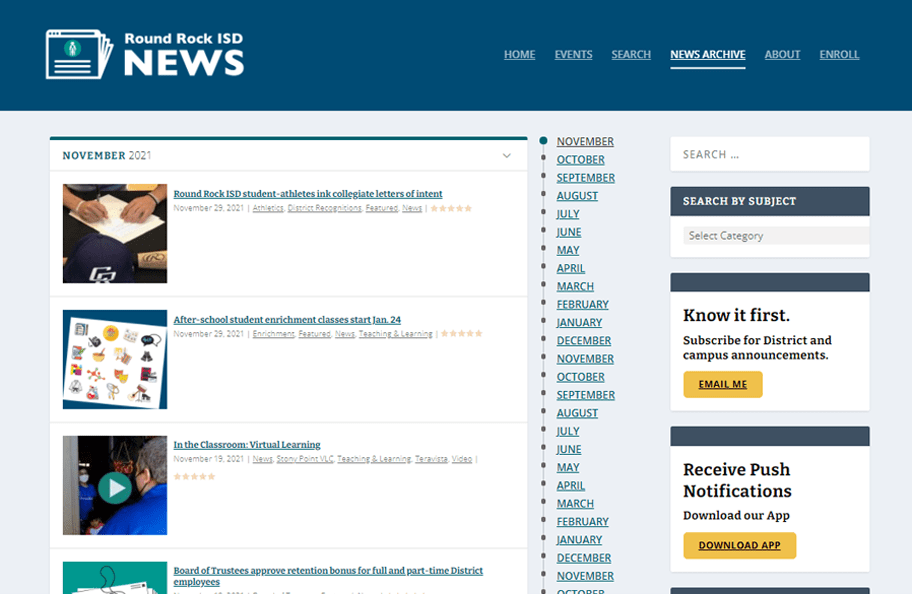Select the second MARCH link in month list

[x=575, y=503]
